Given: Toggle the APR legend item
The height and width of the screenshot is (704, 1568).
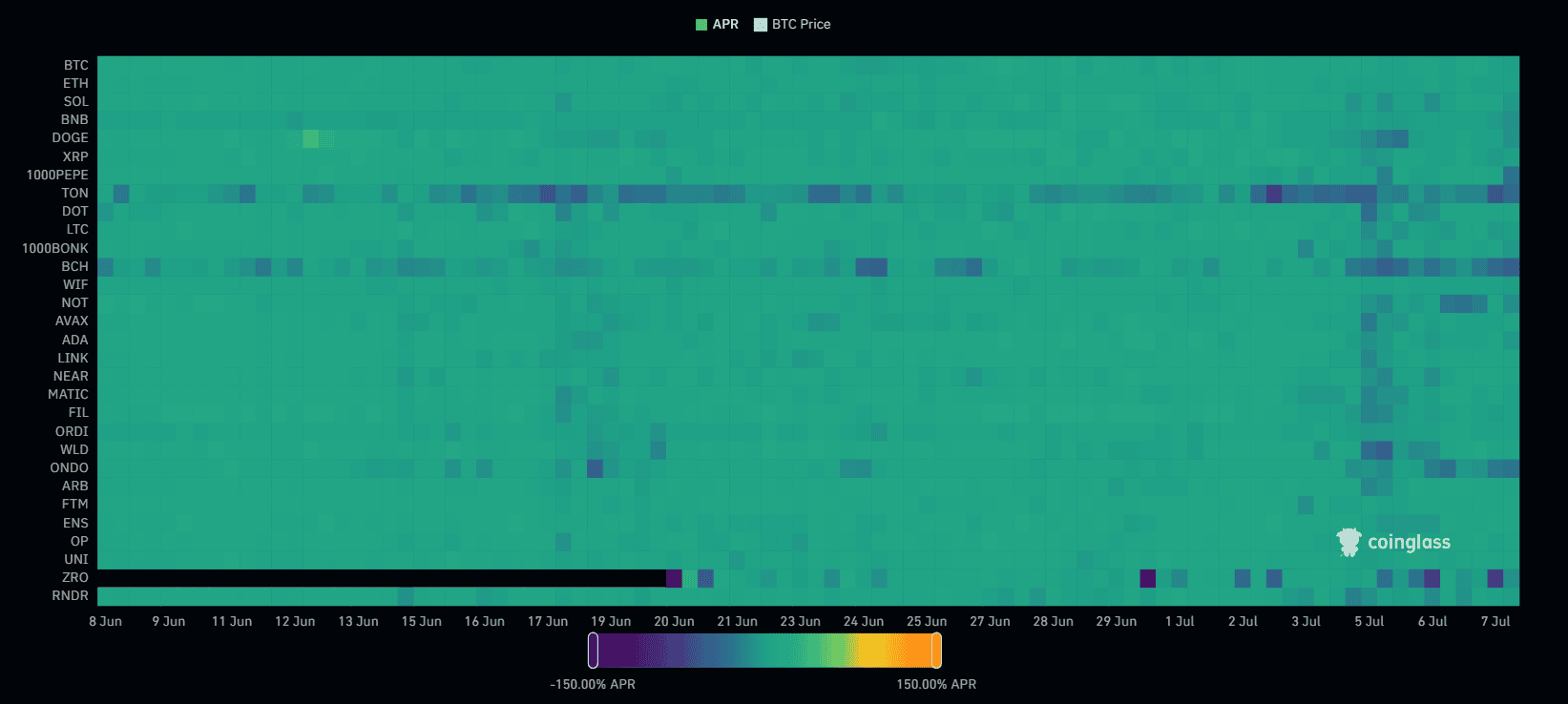Looking at the screenshot, I should 717,25.
